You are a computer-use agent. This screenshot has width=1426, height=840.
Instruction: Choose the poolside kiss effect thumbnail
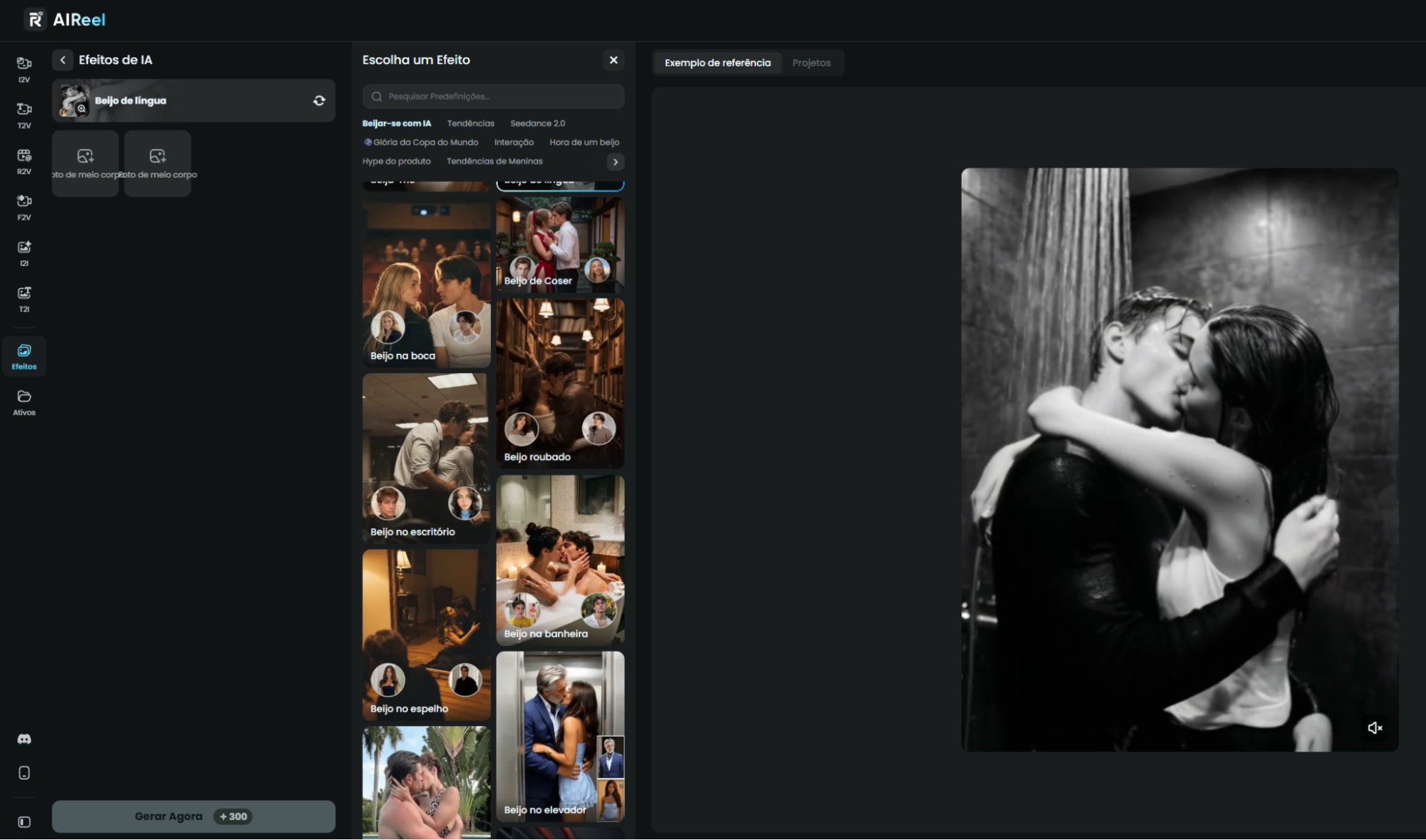[x=427, y=783]
